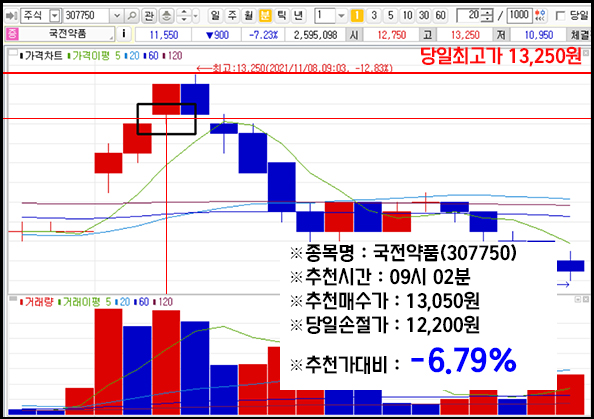This screenshot has width=594, height=419.
Task: Switch to the 년 yearly chart
Action: (x=299, y=16)
